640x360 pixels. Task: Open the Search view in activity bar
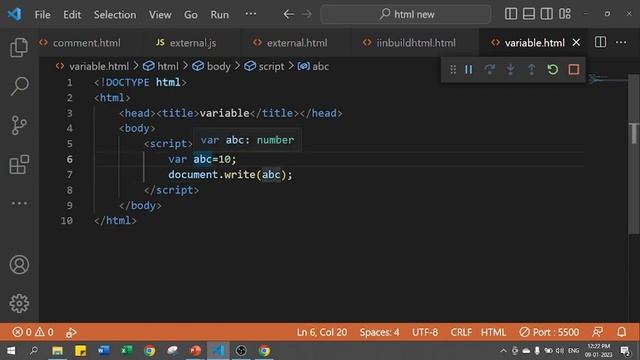[19, 86]
